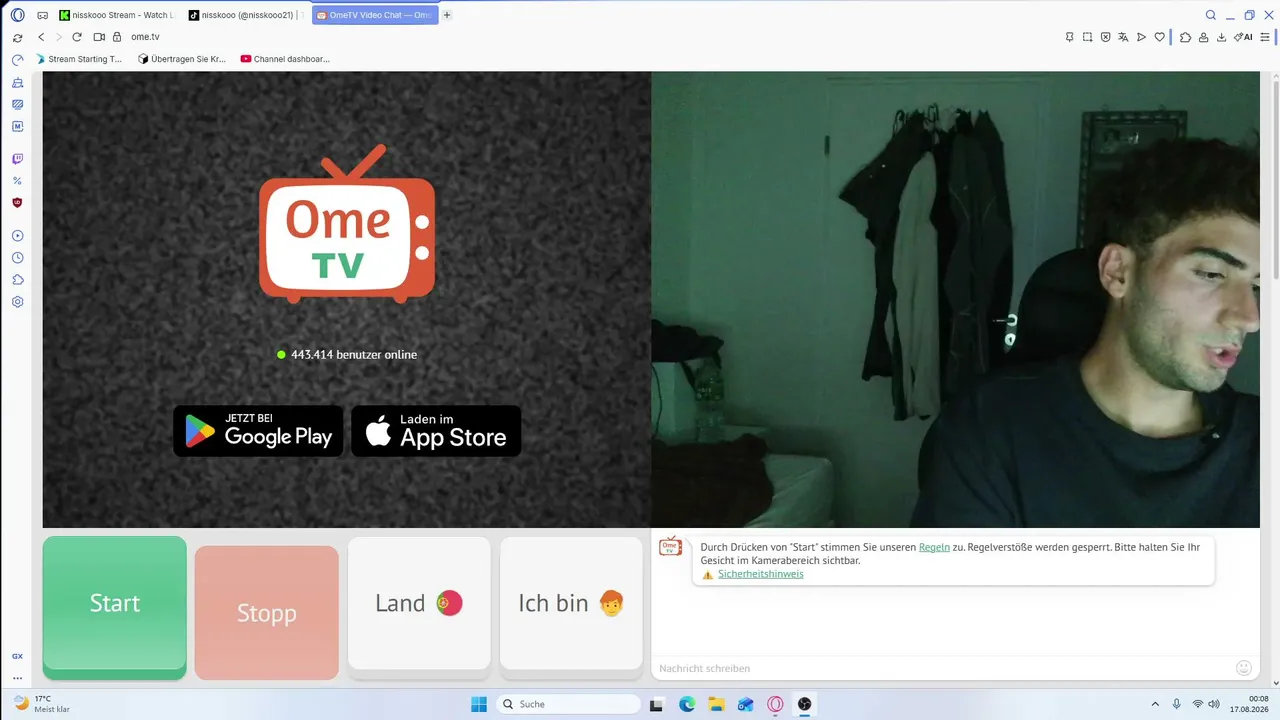Viewport: 1280px width, 720px height.
Task: Open Übertragen Sie Kr... bookmark
Action: pyautogui.click(x=182, y=59)
